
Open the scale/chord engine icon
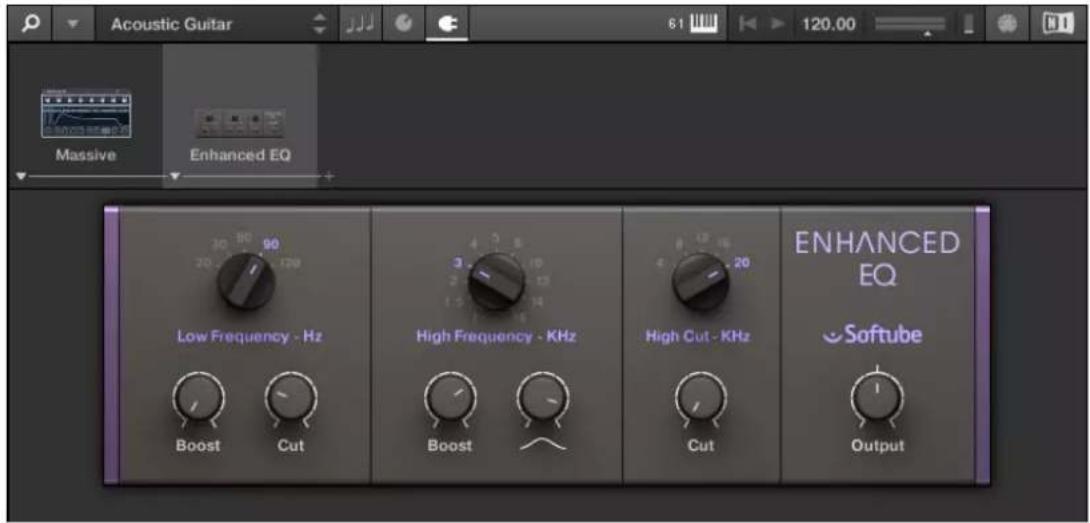click(x=403, y=24)
